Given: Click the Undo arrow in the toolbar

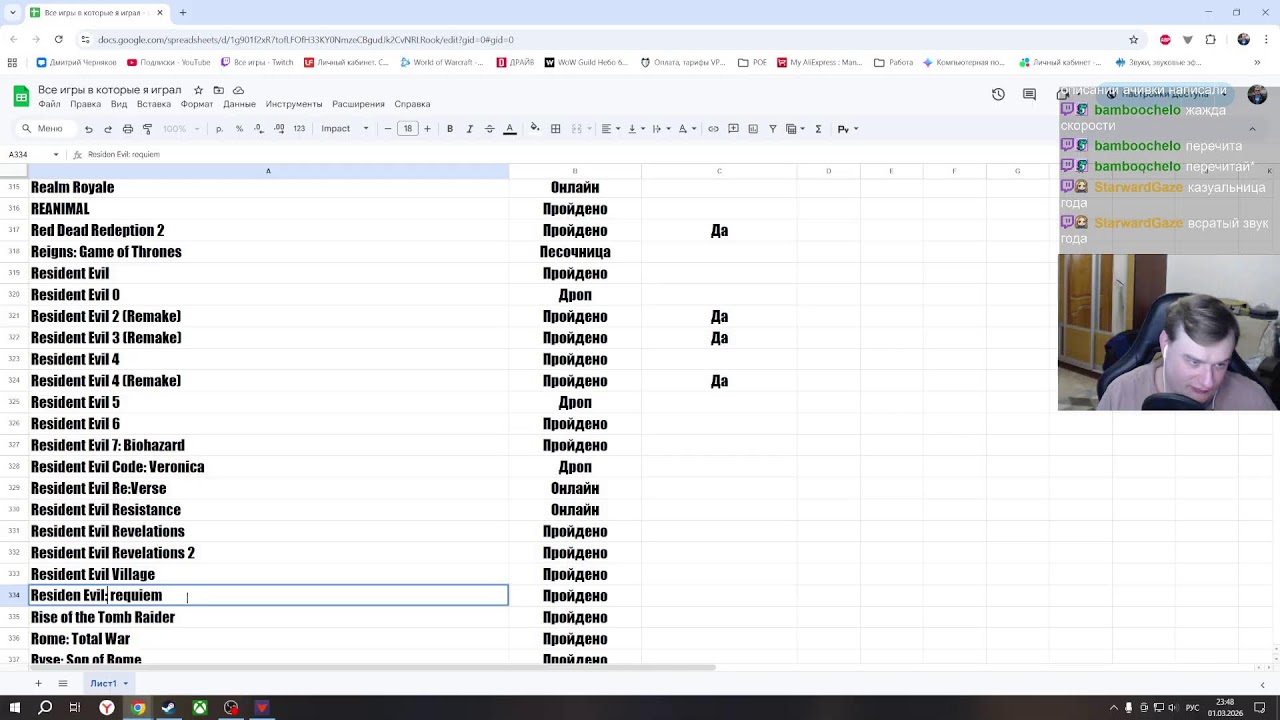Looking at the screenshot, I should (x=88, y=129).
